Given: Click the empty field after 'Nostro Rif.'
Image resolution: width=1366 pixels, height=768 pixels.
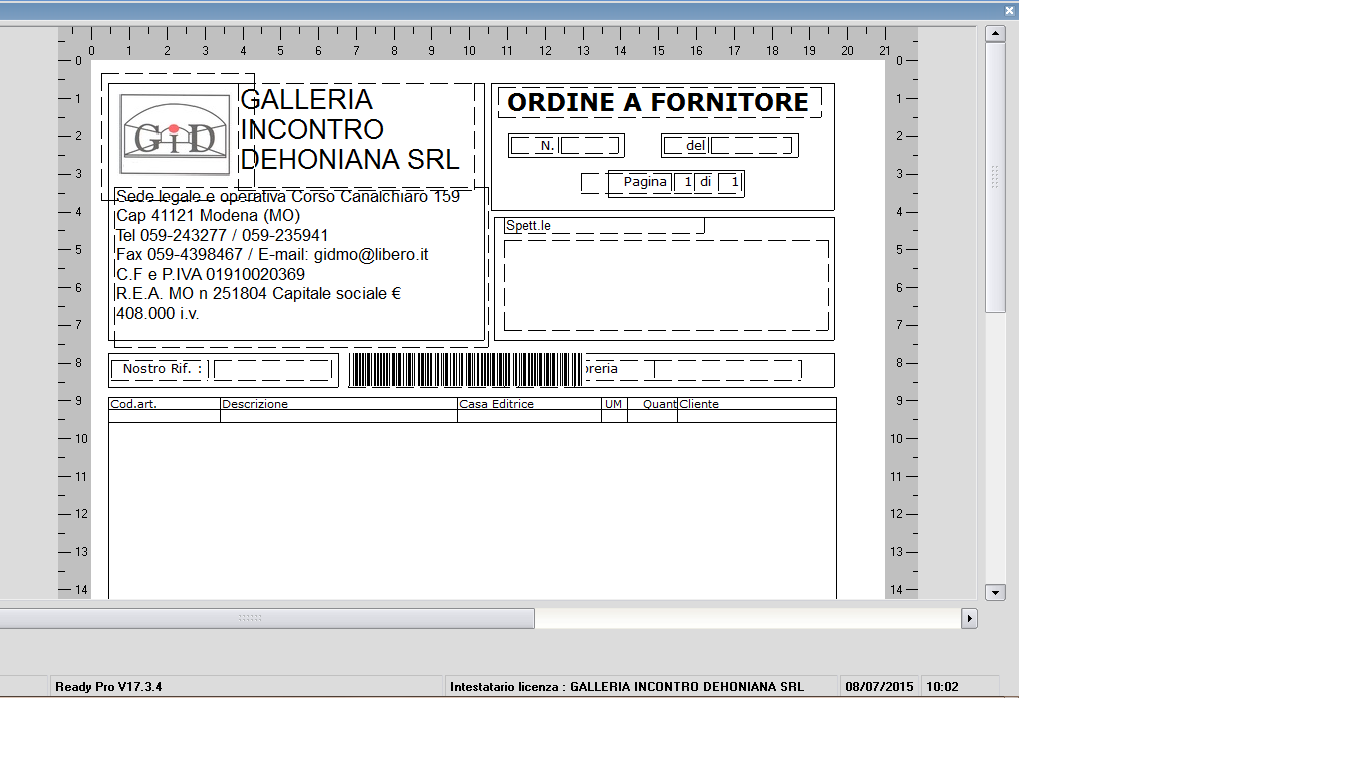Looking at the screenshot, I should [272, 370].
